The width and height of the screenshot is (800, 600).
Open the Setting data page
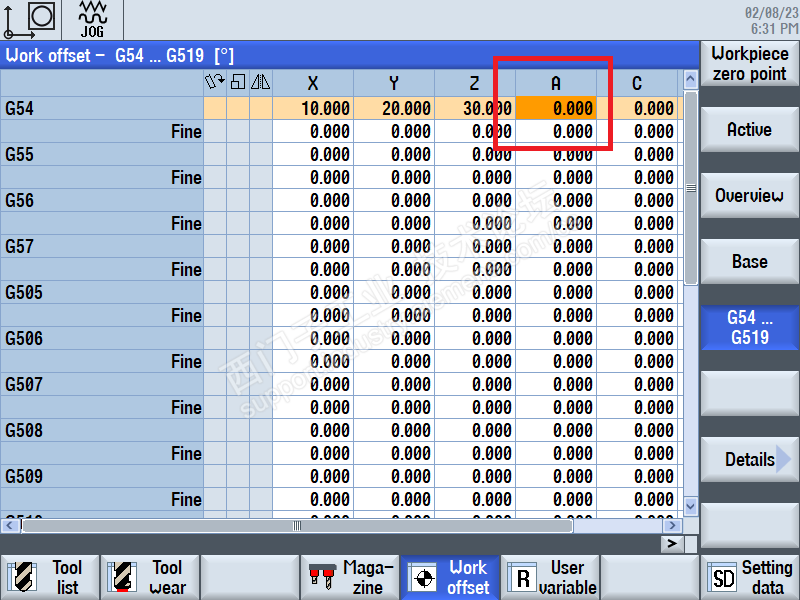751,578
